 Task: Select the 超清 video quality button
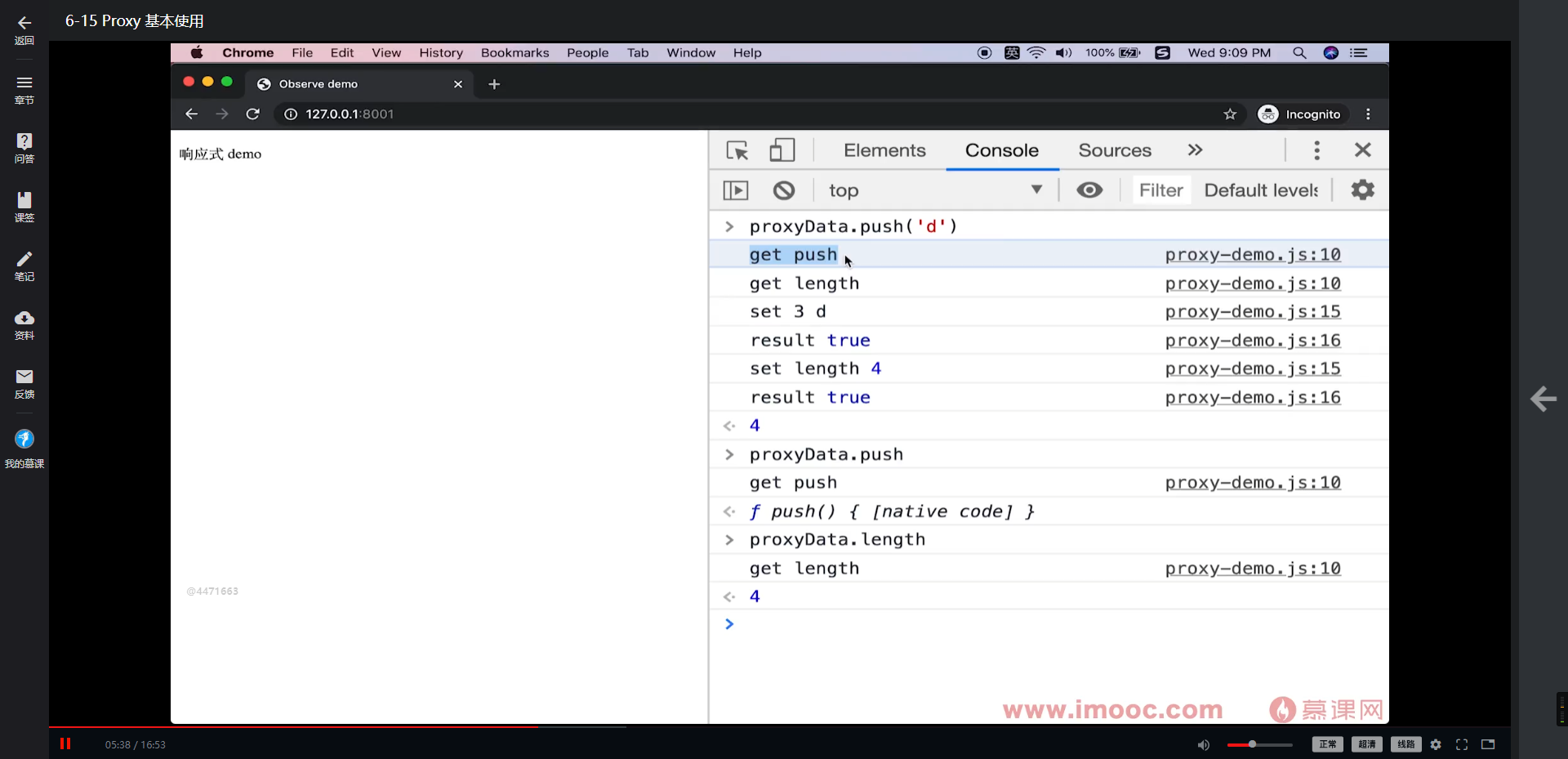(1367, 744)
